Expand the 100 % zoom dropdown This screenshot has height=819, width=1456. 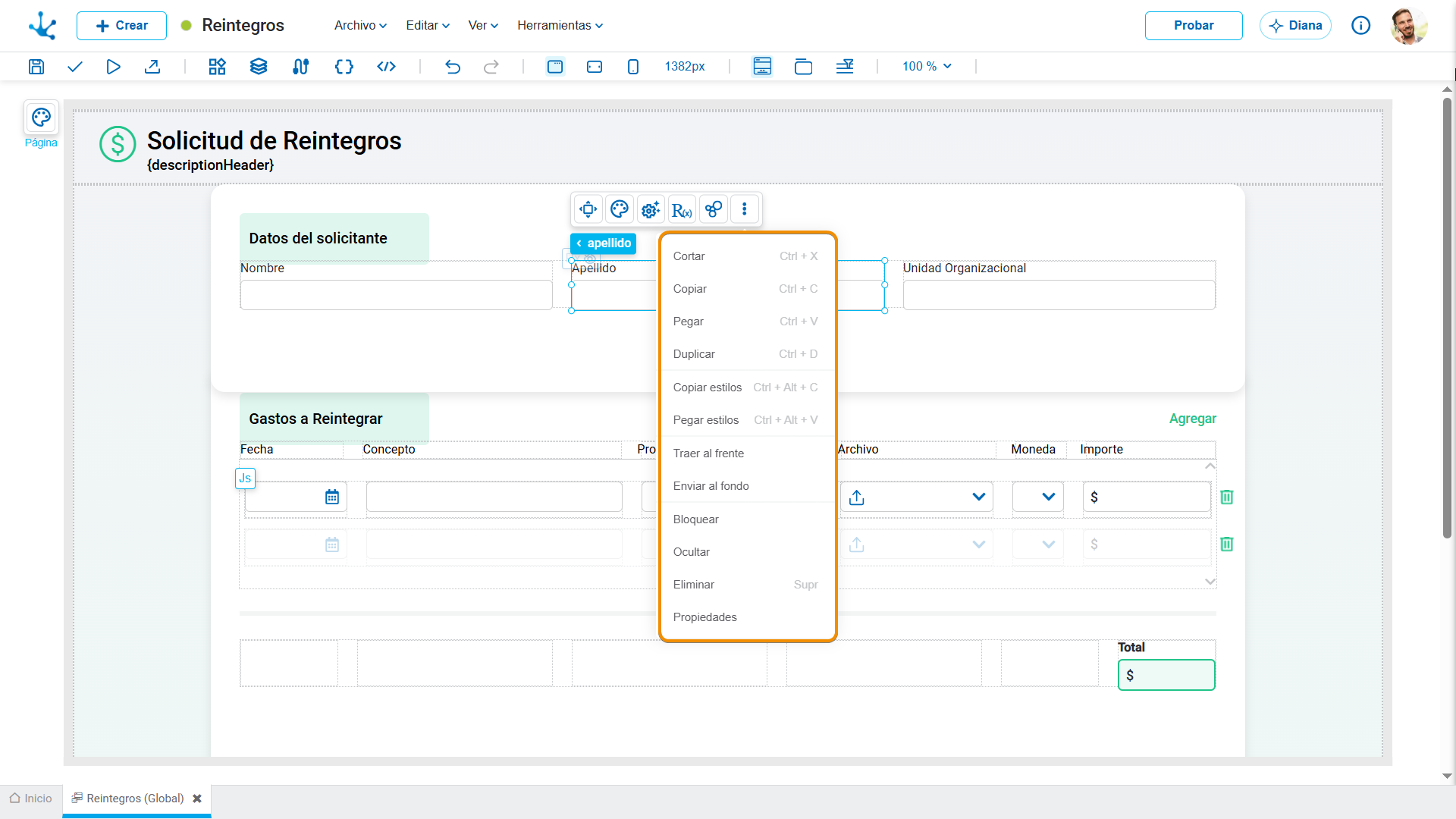[x=927, y=67]
